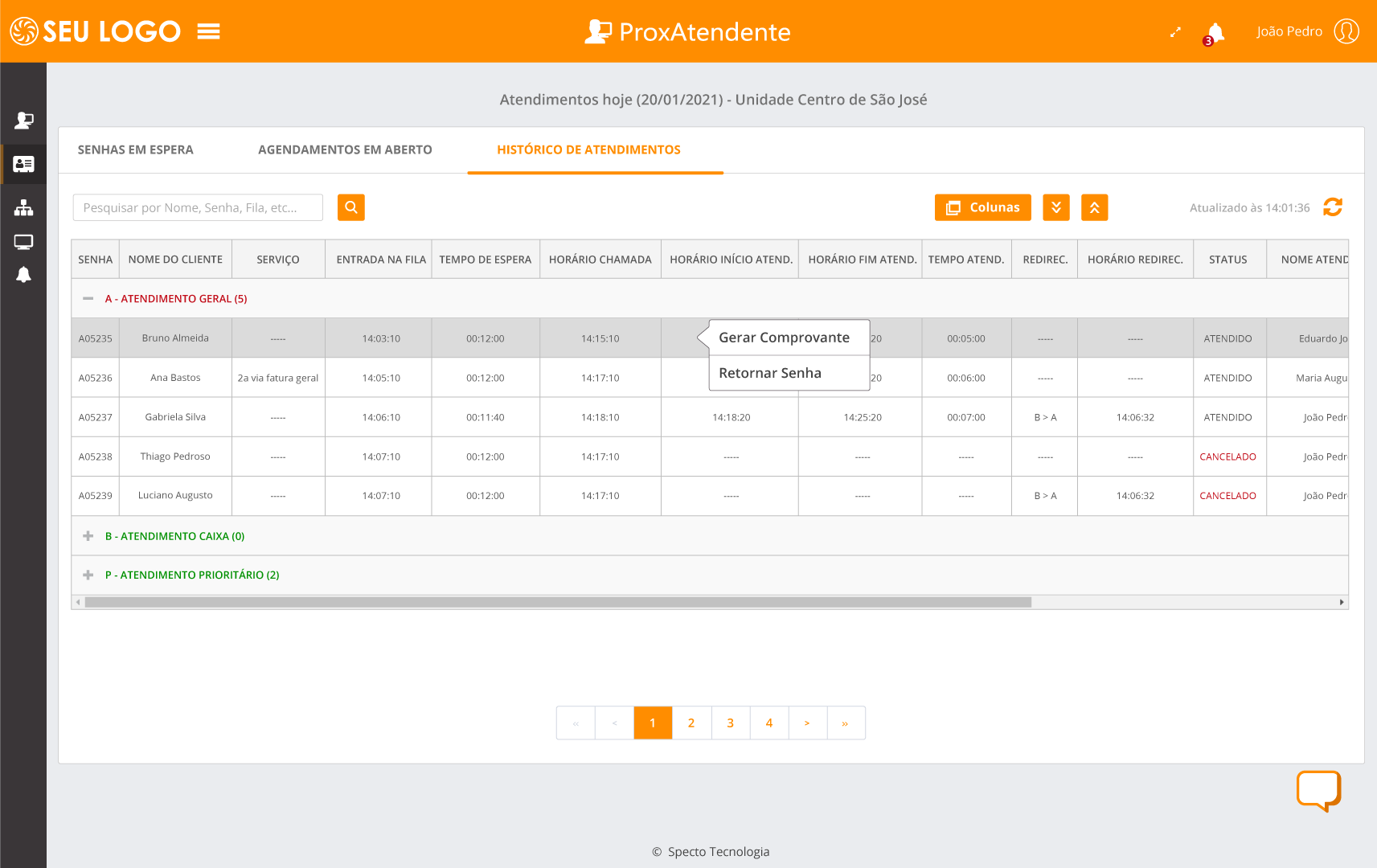The height and width of the screenshot is (868, 1377).
Task: Toggle fullscreen with the expand arrows icon
Action: [1175, 32]
